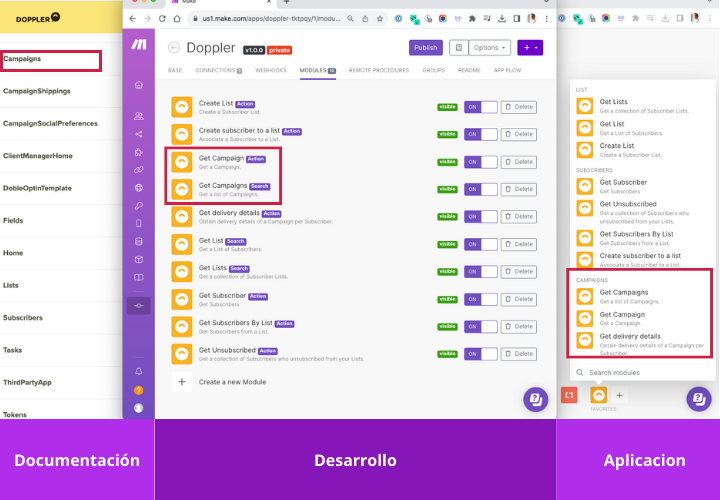720x500 pixels.
Task: Toggle ON switch for Create subscriber to a list
Action: pyautogui.click(x=480, y=135)
